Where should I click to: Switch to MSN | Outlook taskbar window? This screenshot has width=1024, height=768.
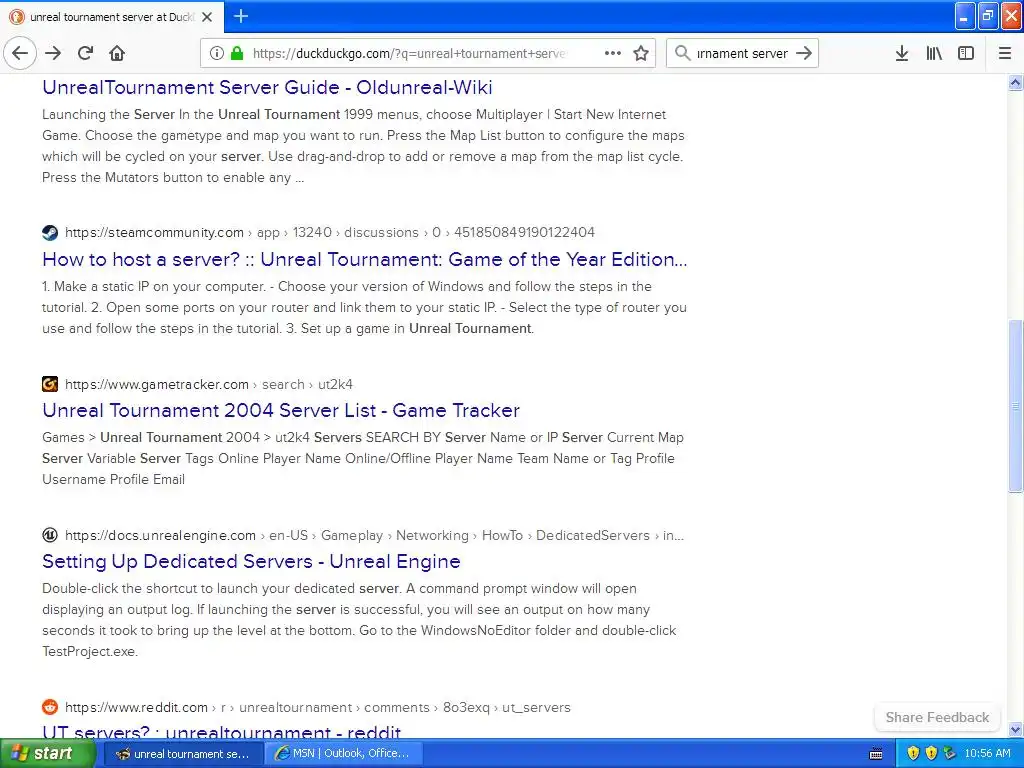tap(343, 754)
